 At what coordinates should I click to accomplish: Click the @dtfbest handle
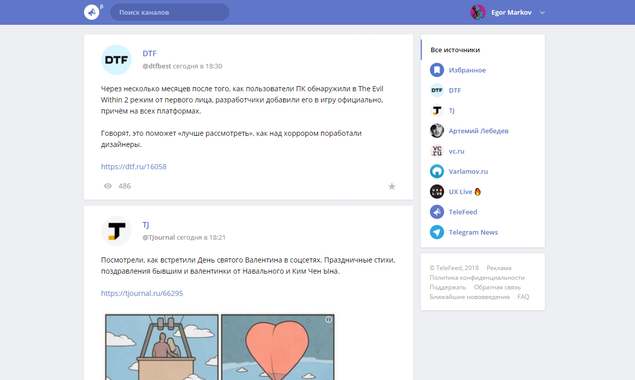pyautogui.click(x=156, y=66)
